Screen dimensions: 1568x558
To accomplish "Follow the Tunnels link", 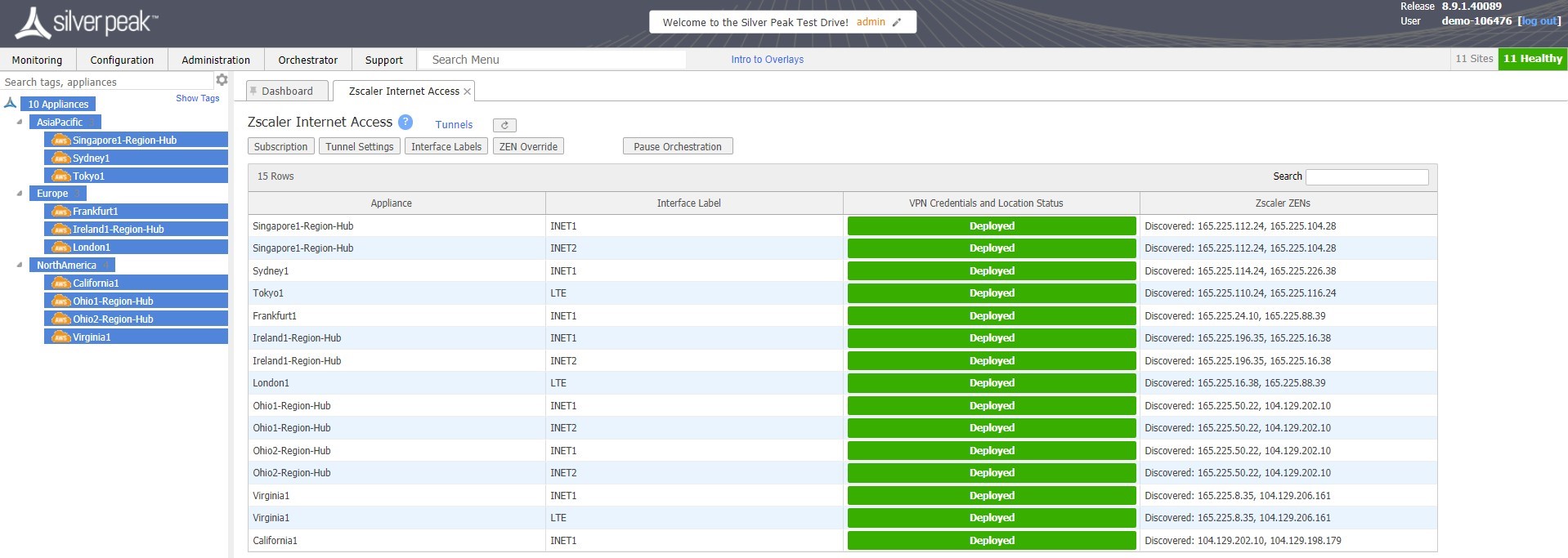I will coord(454,125).
